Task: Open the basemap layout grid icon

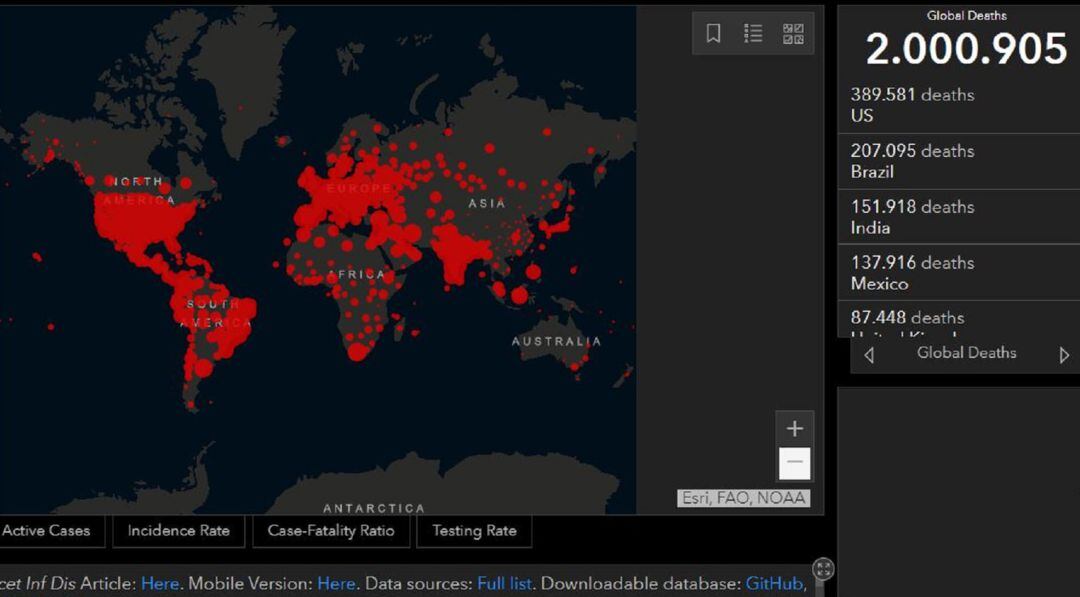Action: click(795, 33)
